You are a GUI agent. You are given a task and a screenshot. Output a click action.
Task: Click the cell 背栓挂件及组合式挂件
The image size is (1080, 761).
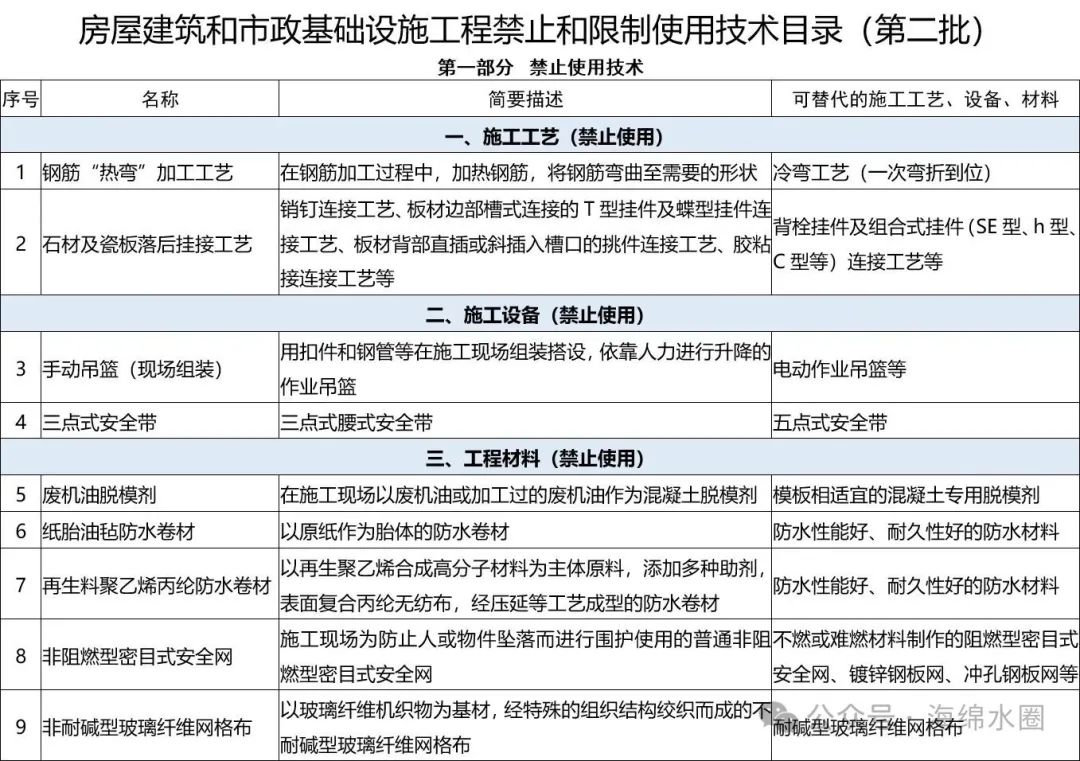click(x=925, y=244)
